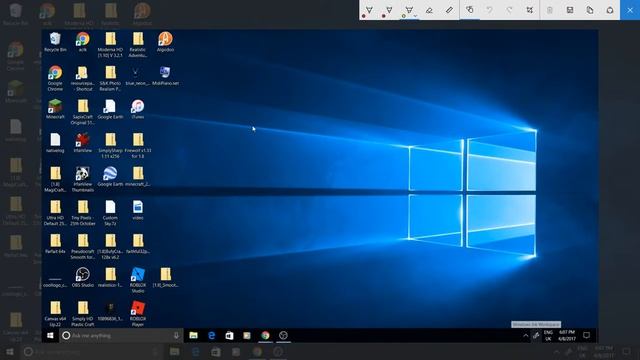Select the pencil tool in sketch toolbar
The width and height of the screenshot is (640, 360).
click(389, 10)
